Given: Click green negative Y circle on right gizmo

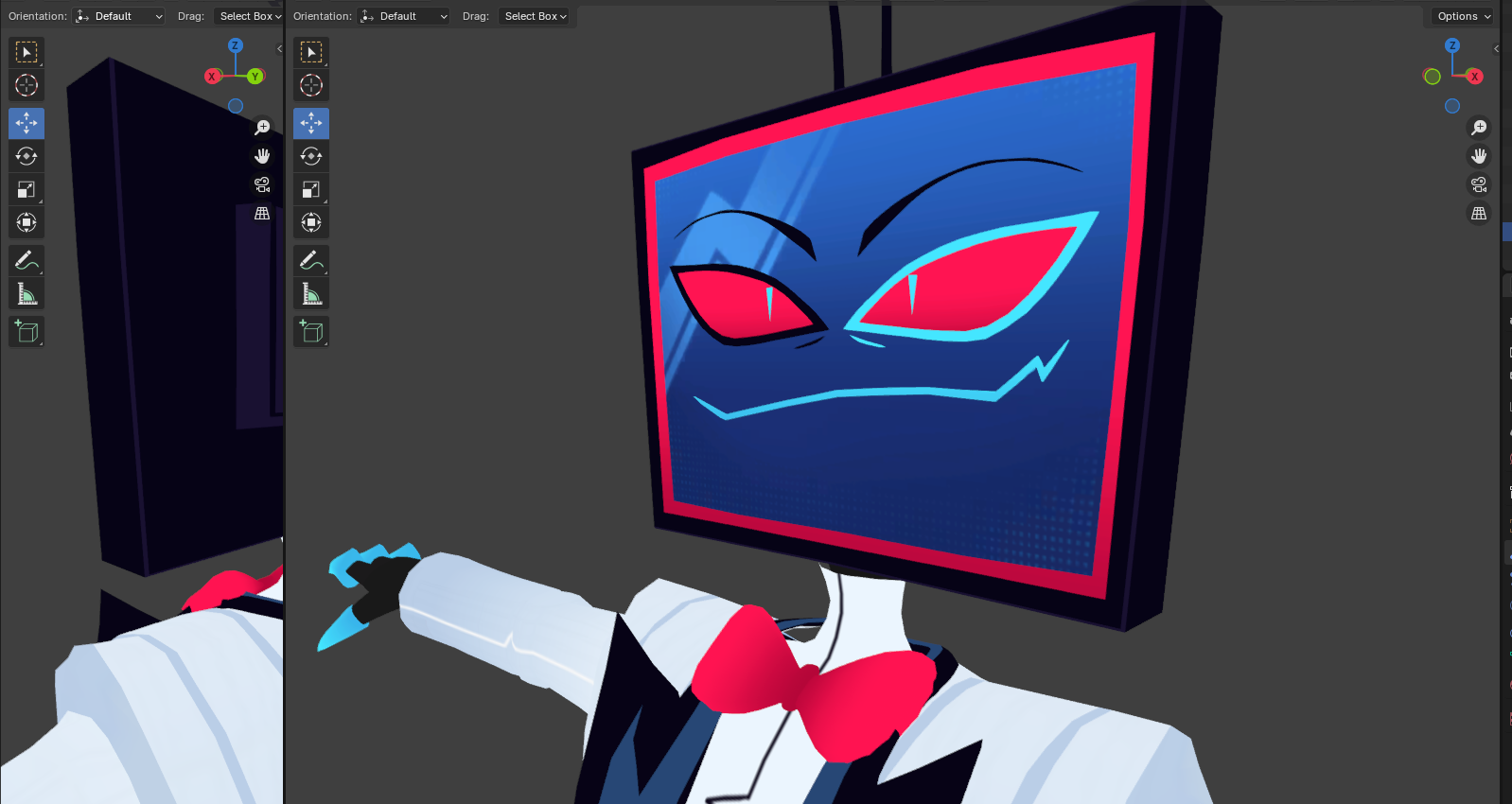Looking at the screenshot, I should (1433, 77).
